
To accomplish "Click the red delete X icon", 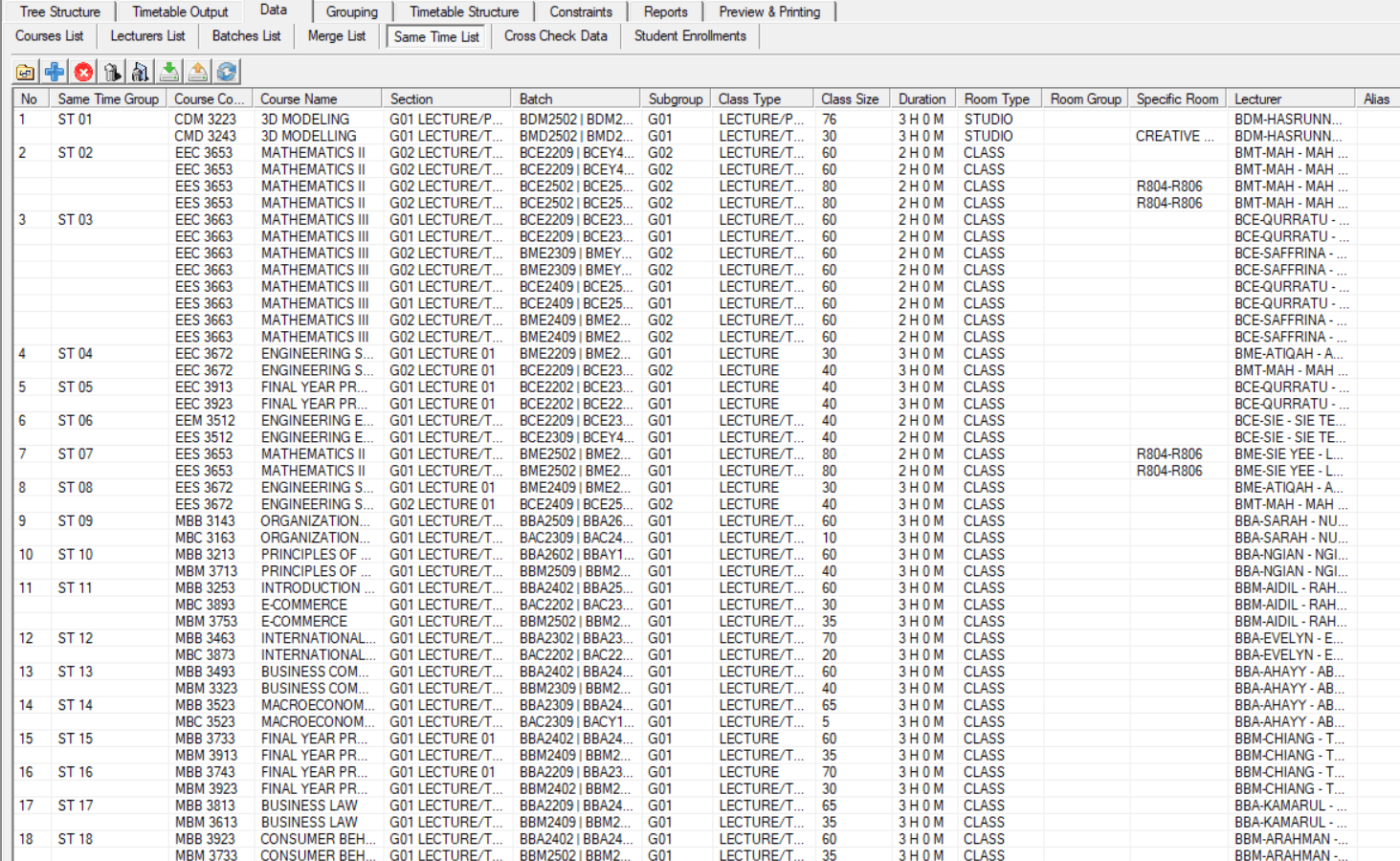I will click(x=83, y=72).
